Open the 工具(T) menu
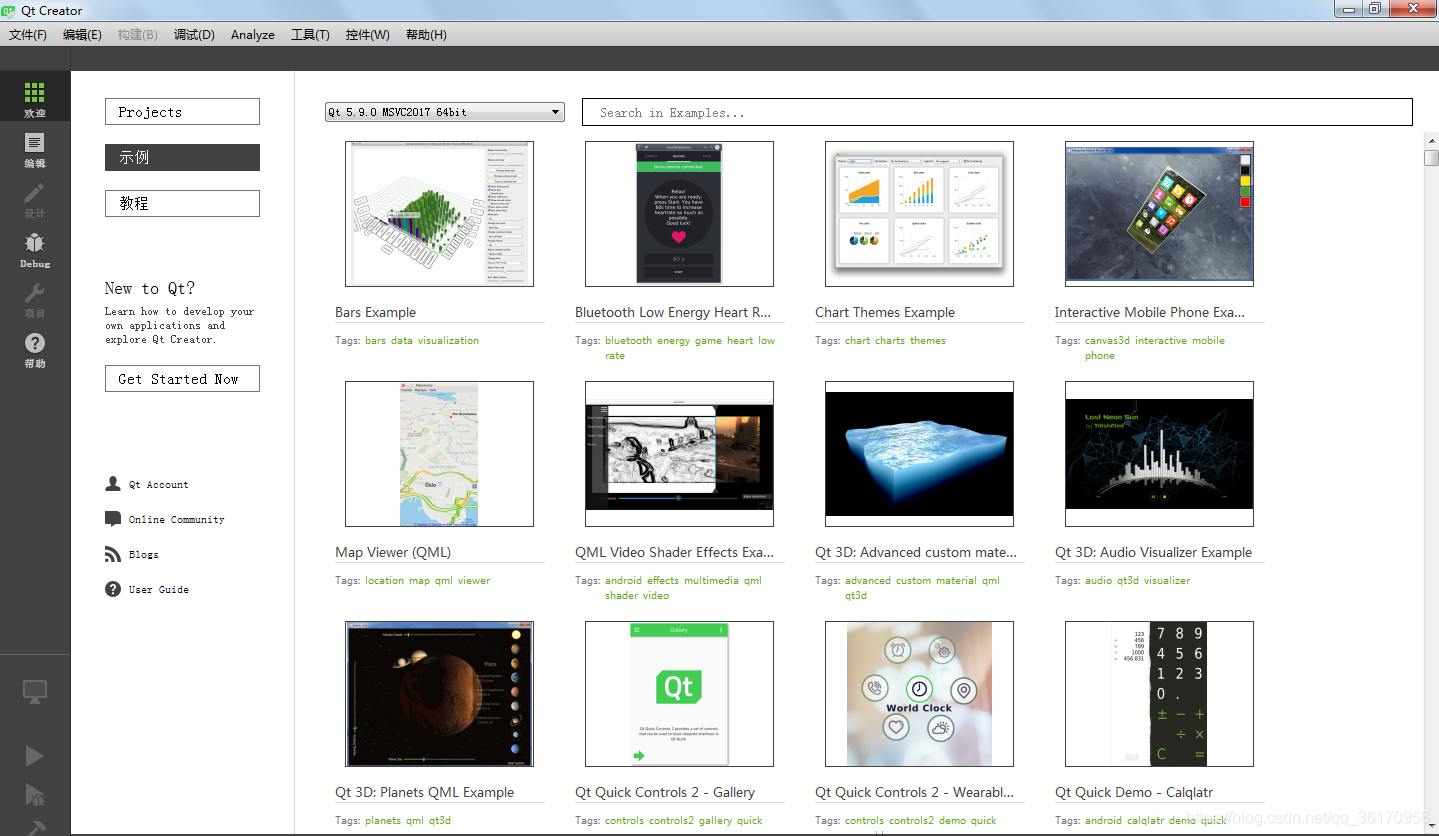The image size is (1439, 836). tap(310, 34)
